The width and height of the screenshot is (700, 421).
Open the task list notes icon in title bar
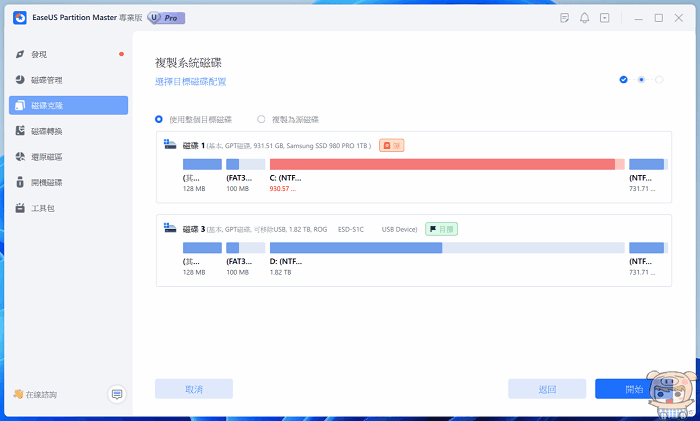coord(564,18)
